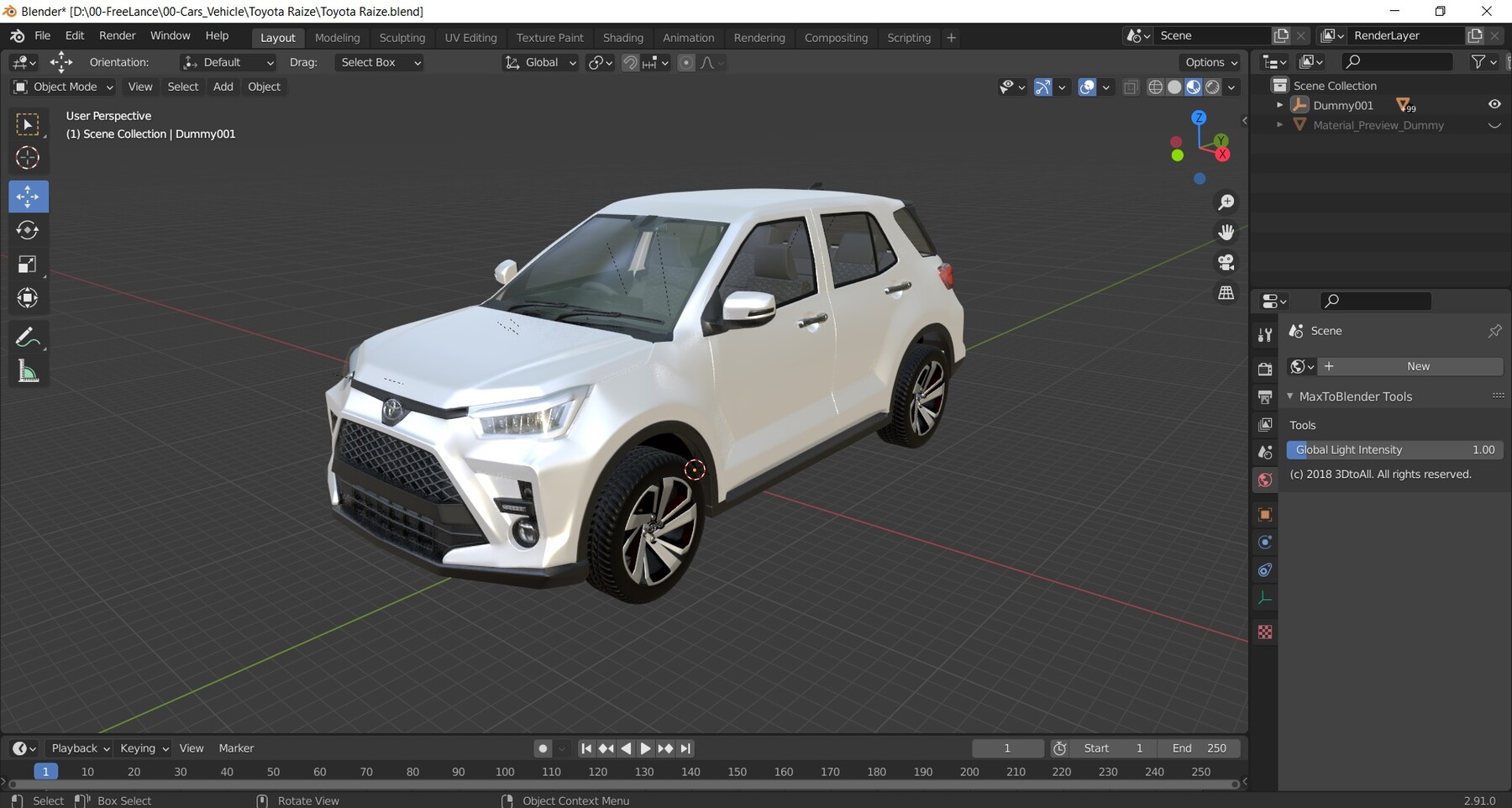Switch viewport to Rendered shading mode

click(x=1212, y=87)
